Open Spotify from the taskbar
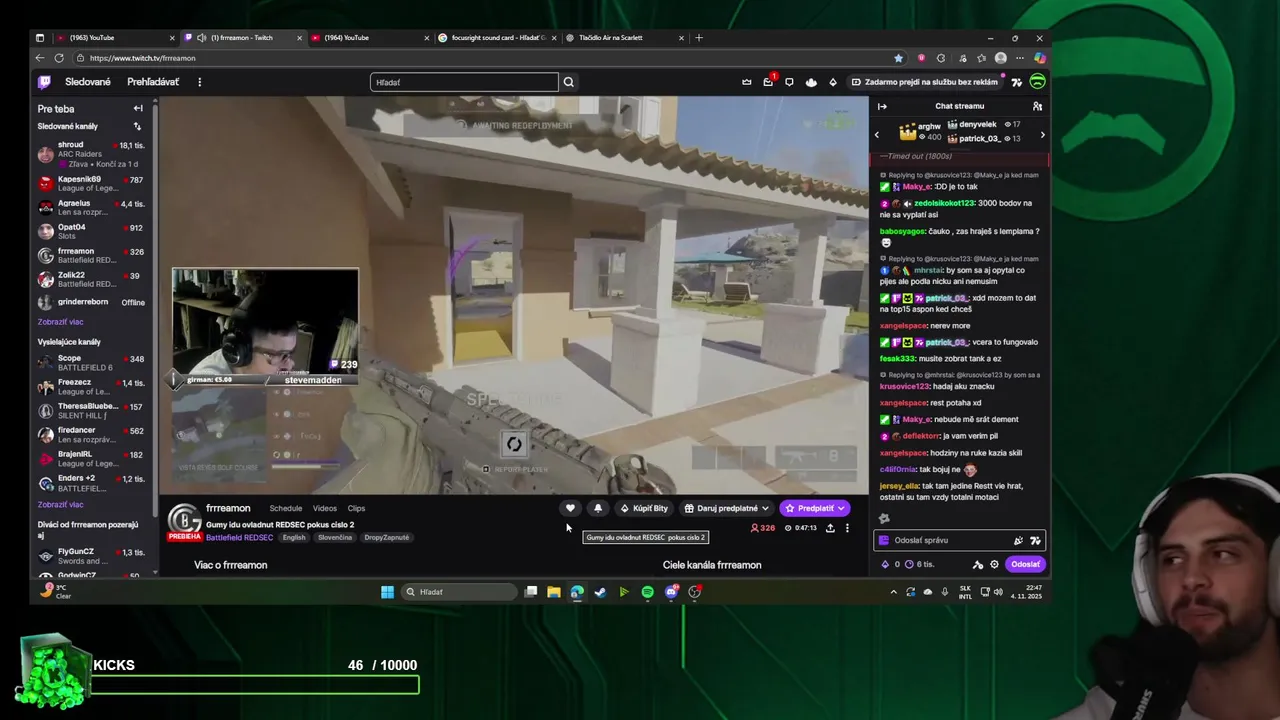This screenshot has height=720, width=1280. tap(647, 592)
